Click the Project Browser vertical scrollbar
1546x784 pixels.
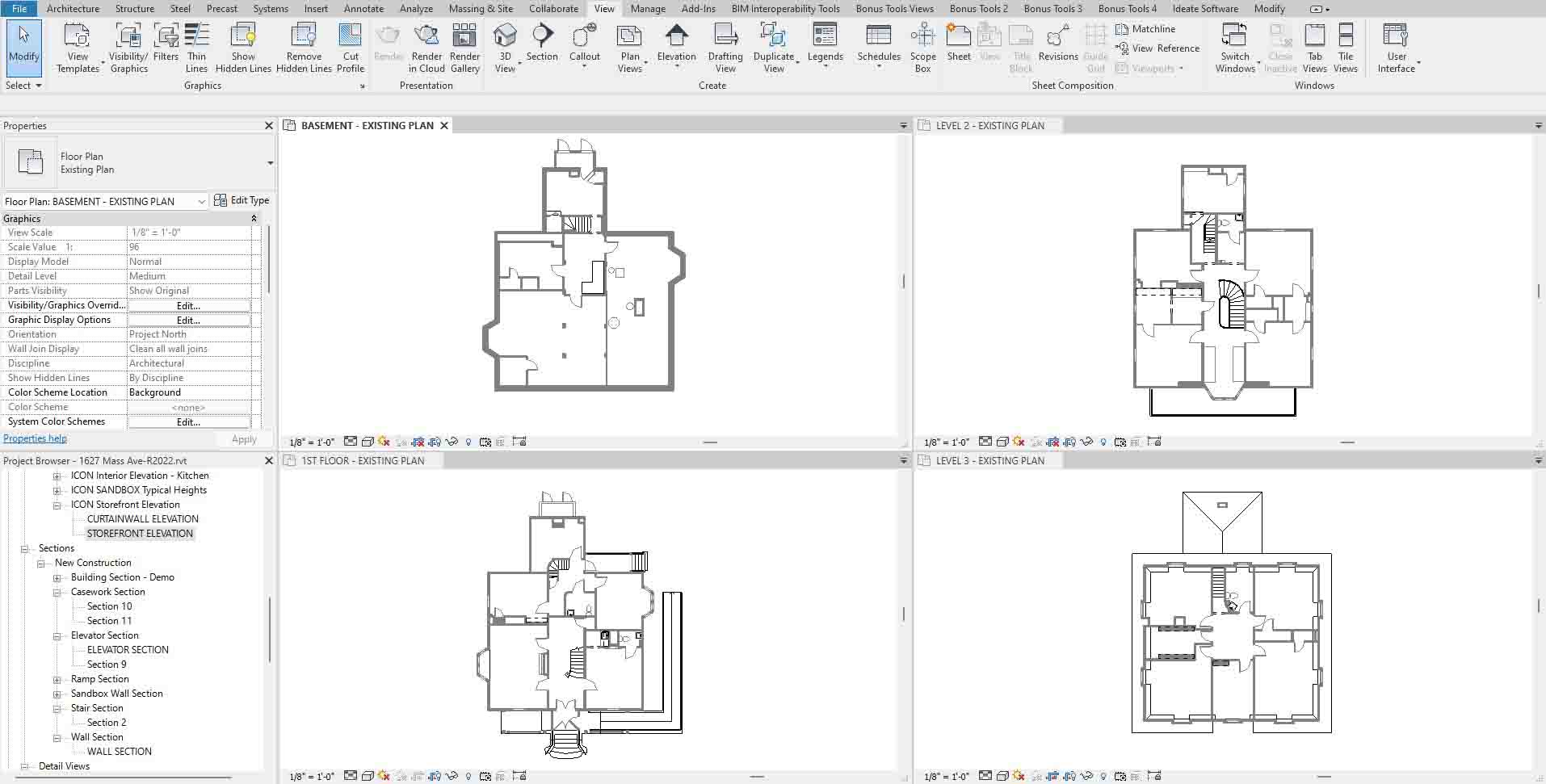(x=269, y=630)
